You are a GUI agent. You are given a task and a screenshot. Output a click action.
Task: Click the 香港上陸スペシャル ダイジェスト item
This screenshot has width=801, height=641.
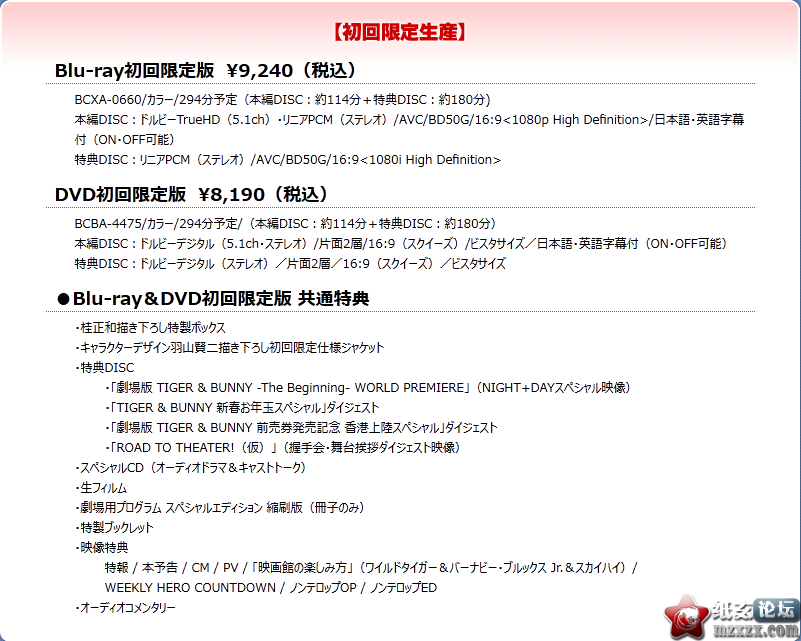301,428
